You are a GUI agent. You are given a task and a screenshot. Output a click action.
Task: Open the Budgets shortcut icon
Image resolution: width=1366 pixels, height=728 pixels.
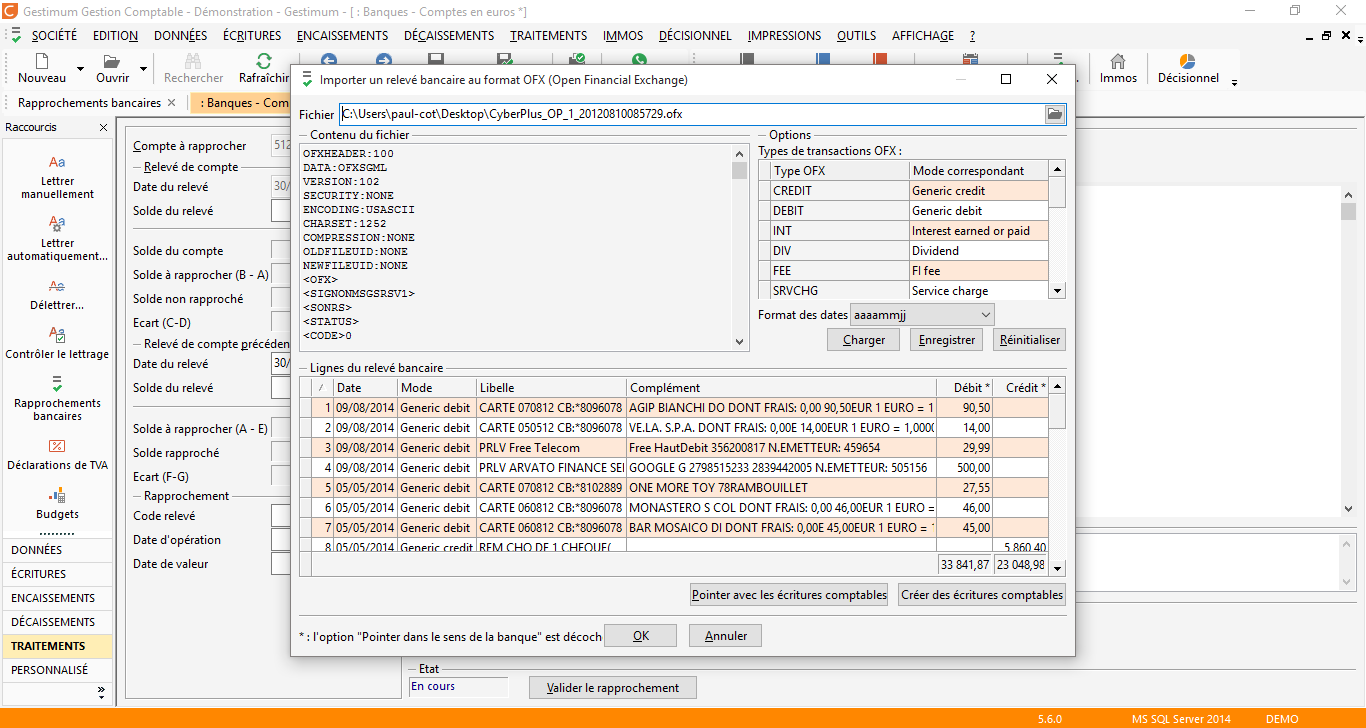point(57,495)
